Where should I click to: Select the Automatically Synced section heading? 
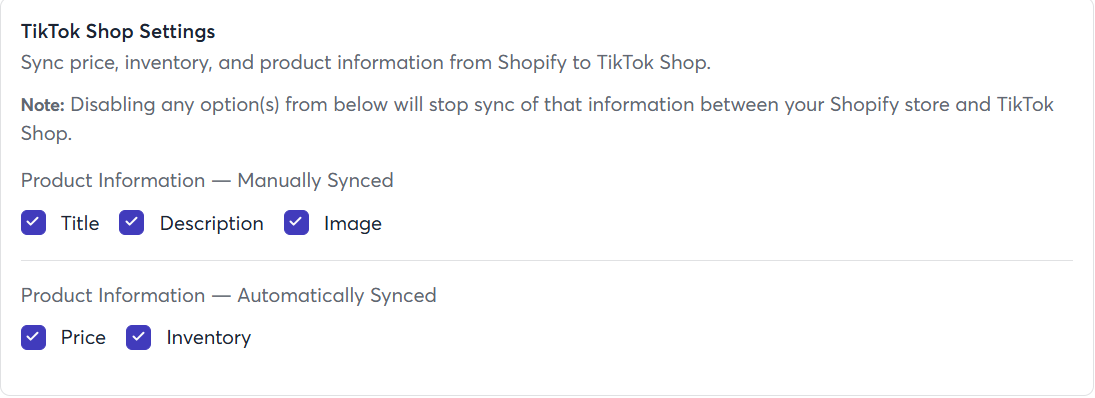[228, 295]
